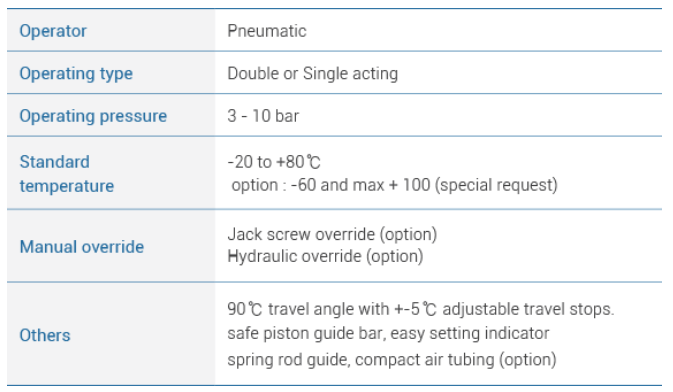Select Double or Single acting text
673x392 pixels.
312,74
